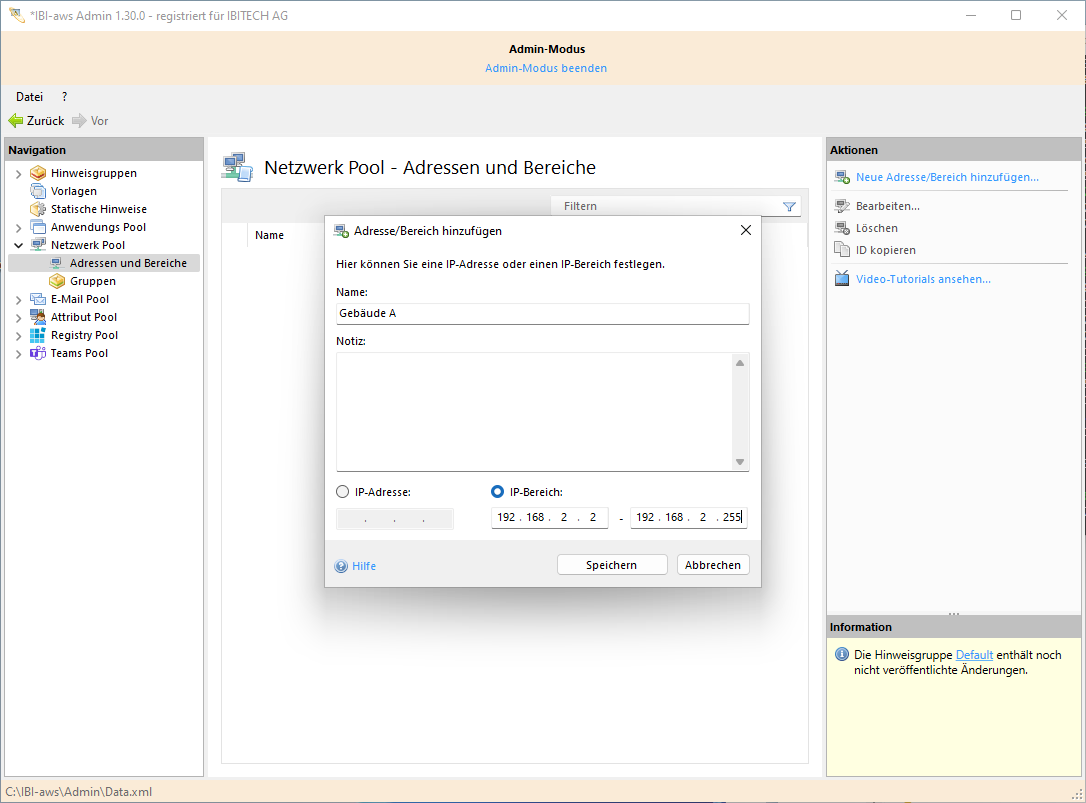1086x803 pixels.
Task: Click the filter funnel icon
Action: 789,207
